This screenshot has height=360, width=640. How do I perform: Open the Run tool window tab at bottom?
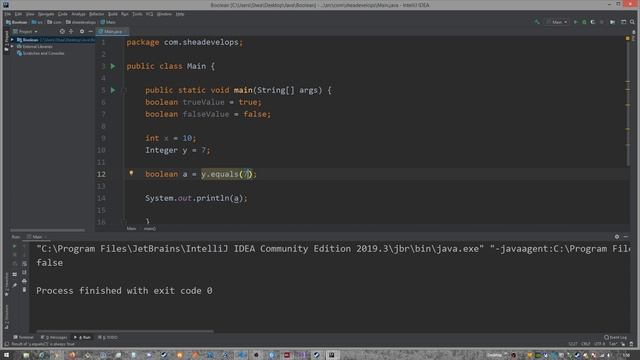[x=82, y=338]
